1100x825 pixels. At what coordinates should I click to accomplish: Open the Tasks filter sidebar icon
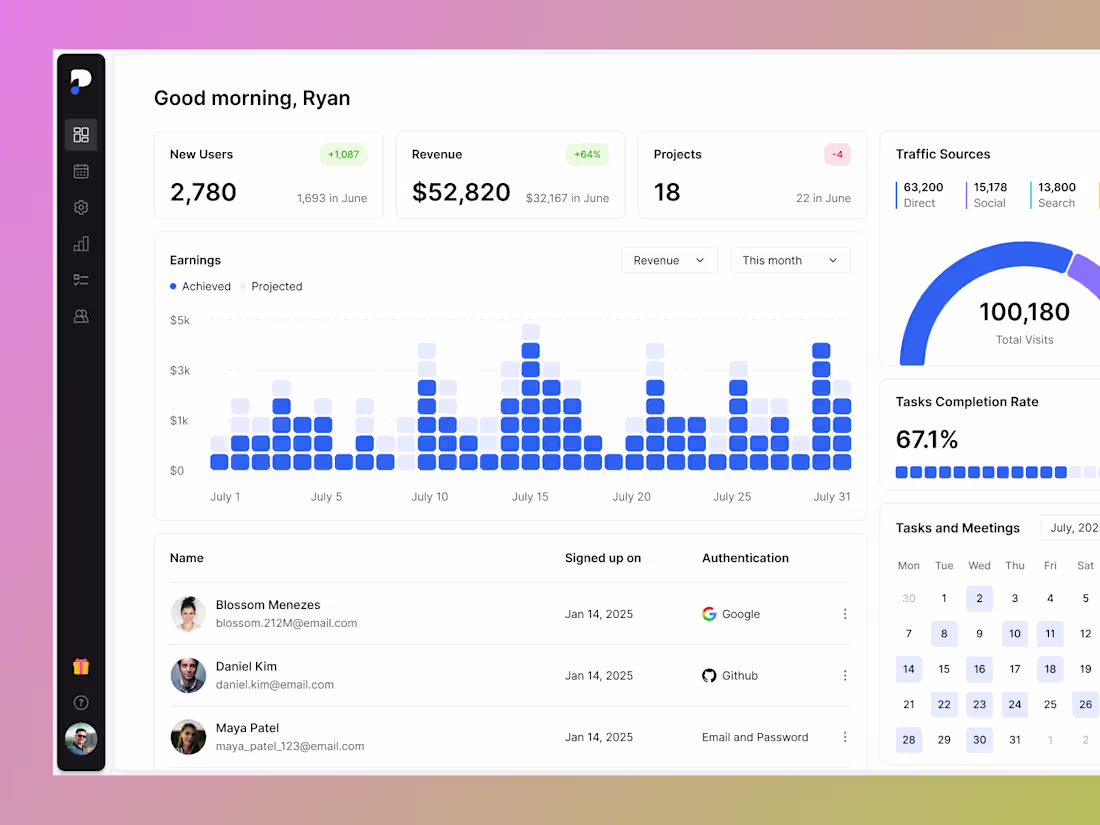pyautogui.click(x=81, y=279)
